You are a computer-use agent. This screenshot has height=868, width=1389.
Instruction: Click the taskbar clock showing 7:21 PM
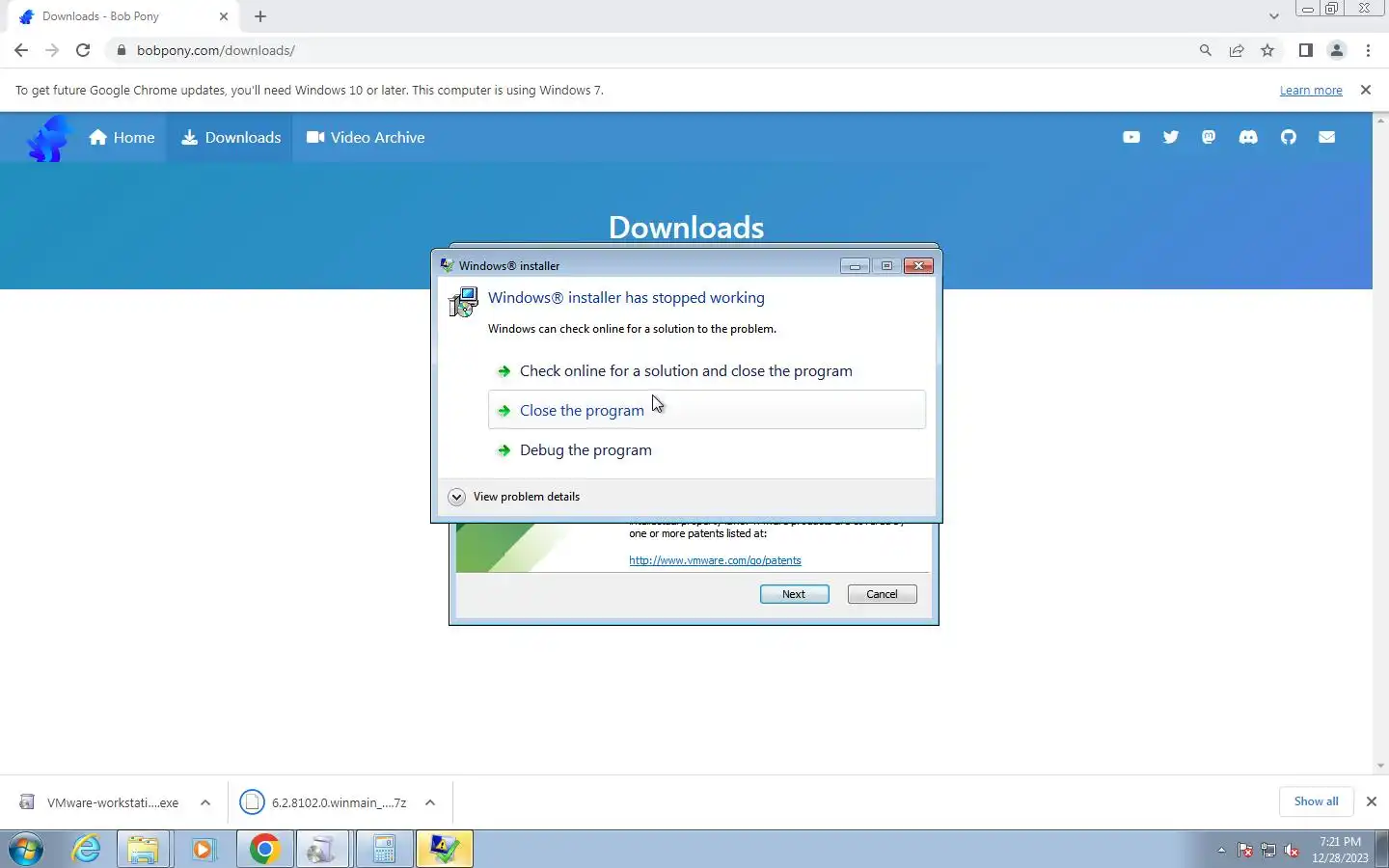(x=1340, y=850)
